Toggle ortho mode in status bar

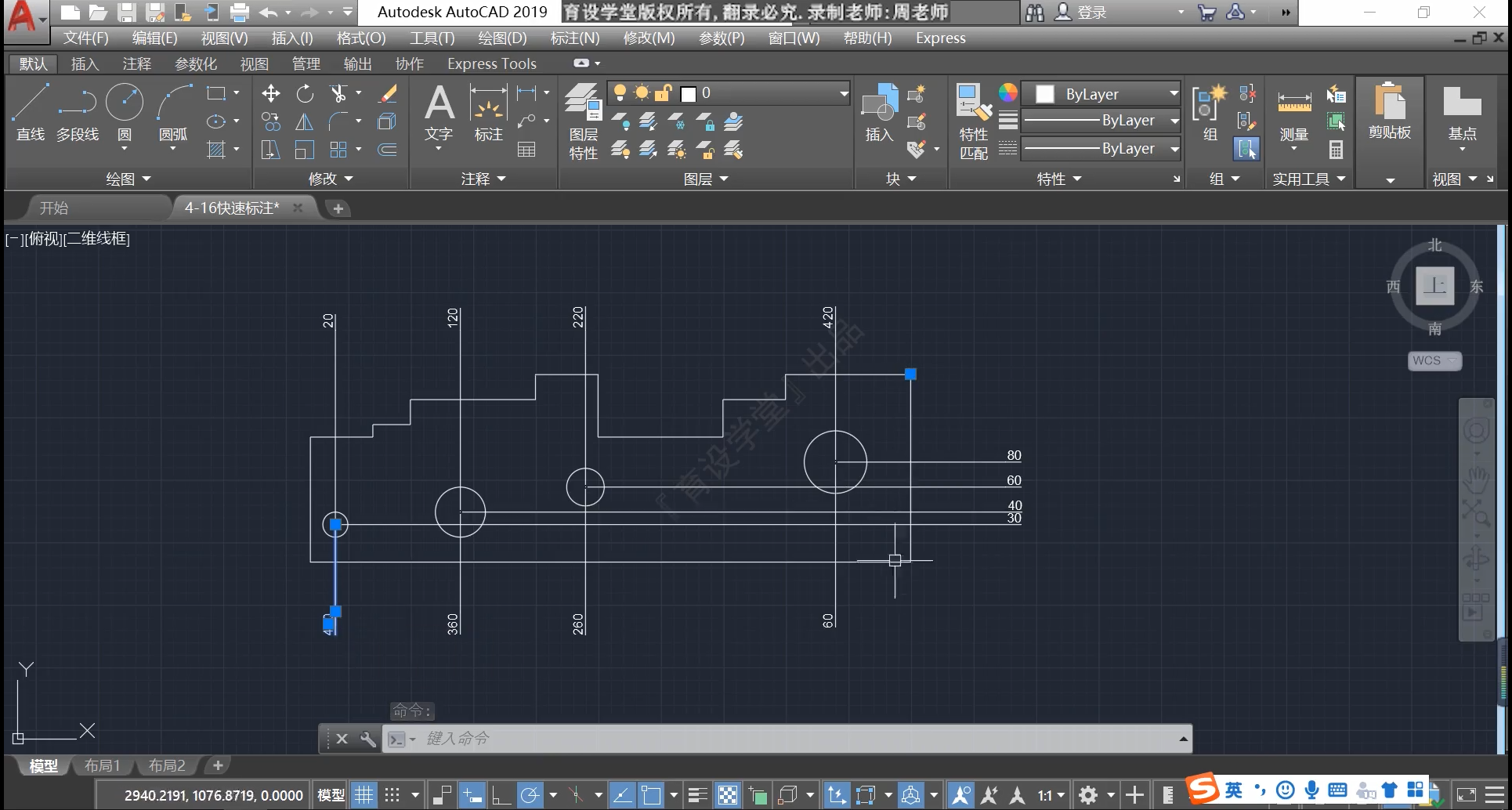pyautogui.click(x=501, y=795)
